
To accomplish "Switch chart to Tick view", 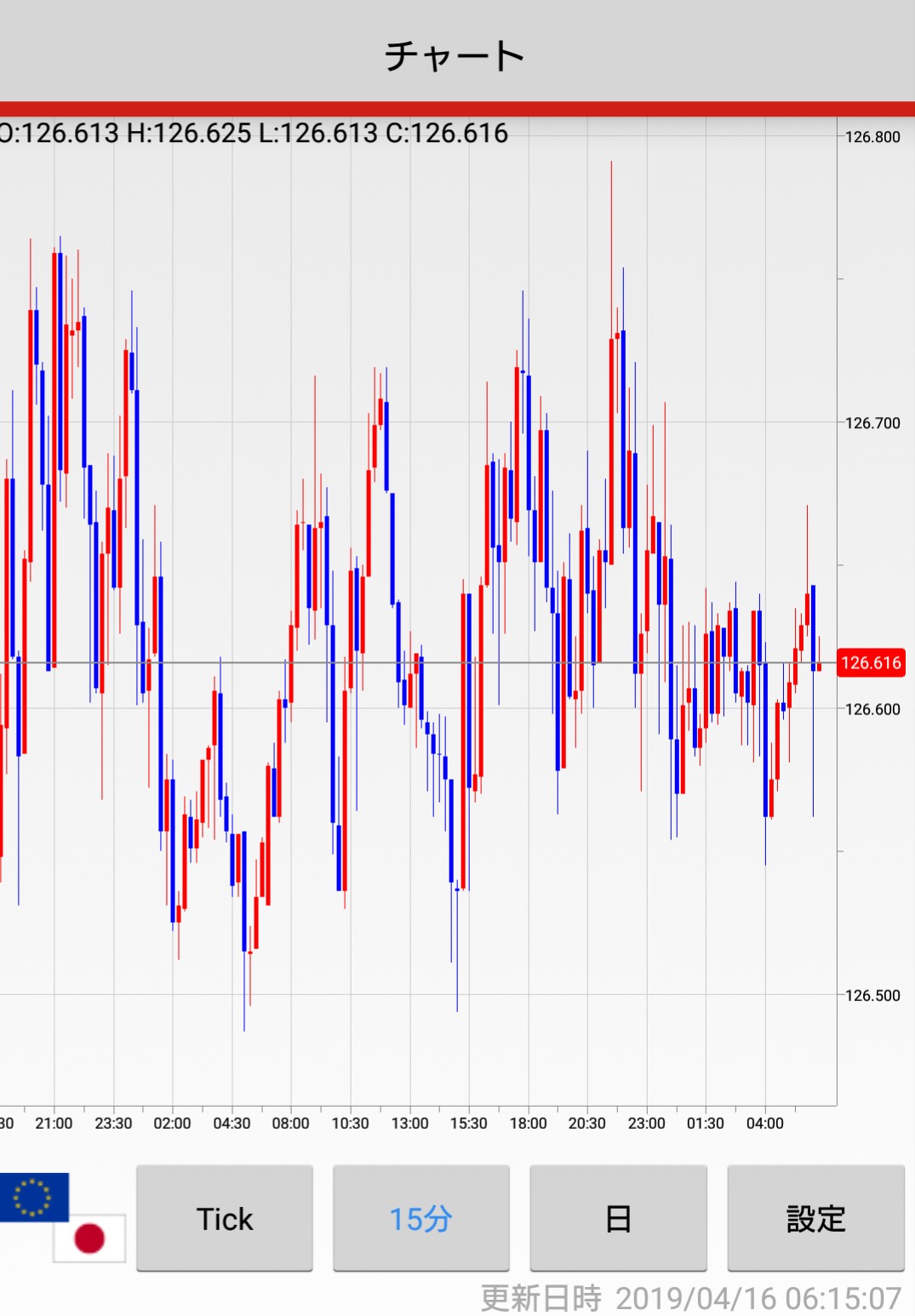I will tap(225, 1219).
